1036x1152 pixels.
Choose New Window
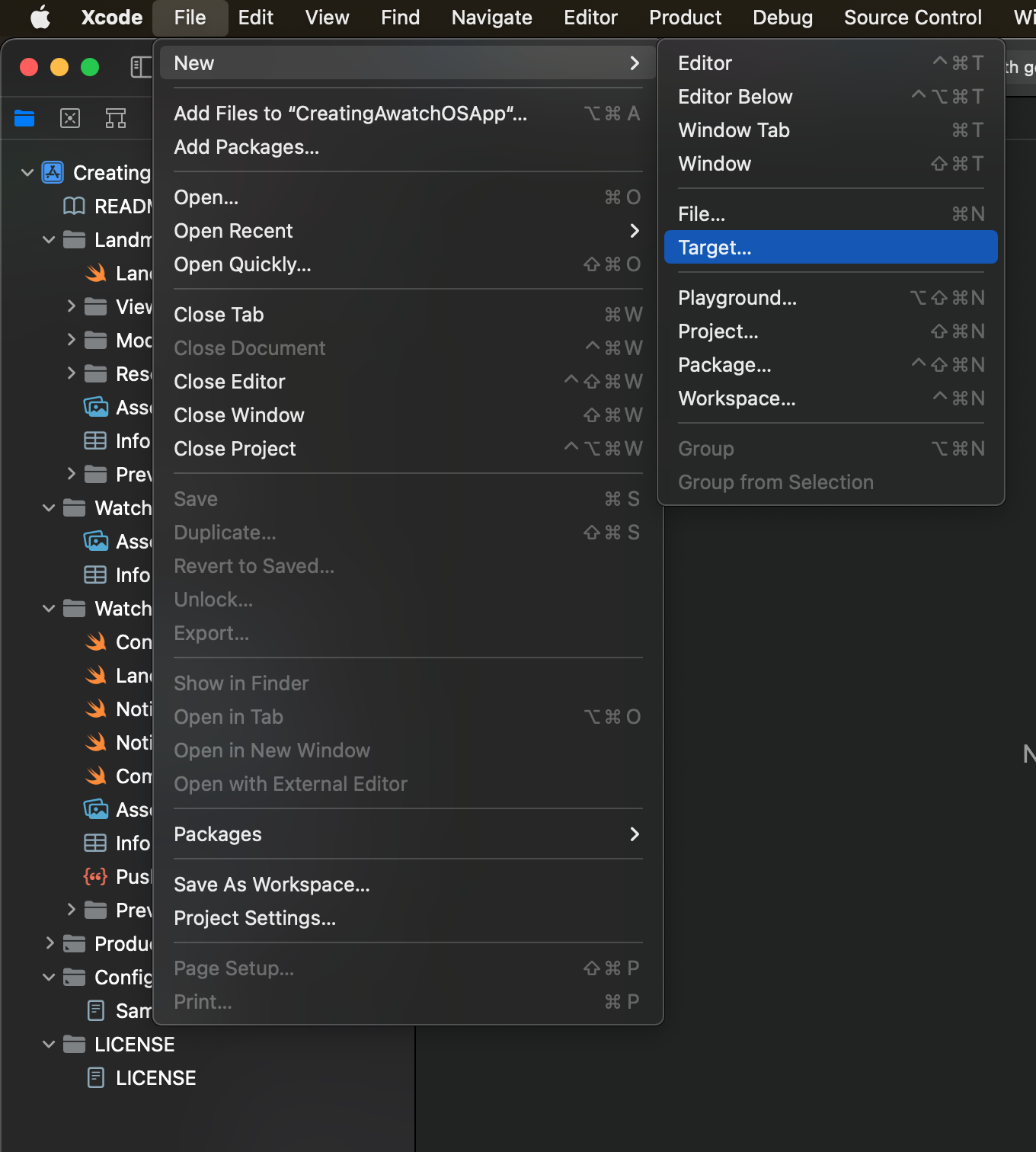point(831,164)
